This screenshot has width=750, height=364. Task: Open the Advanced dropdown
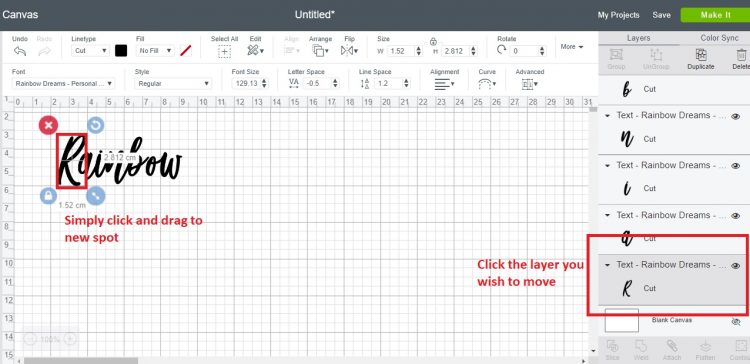click(529, 84)
